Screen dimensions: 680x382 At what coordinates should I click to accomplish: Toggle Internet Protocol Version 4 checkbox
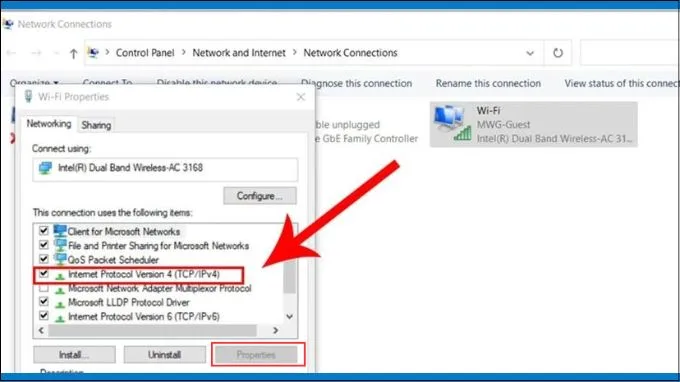(43, 273)
